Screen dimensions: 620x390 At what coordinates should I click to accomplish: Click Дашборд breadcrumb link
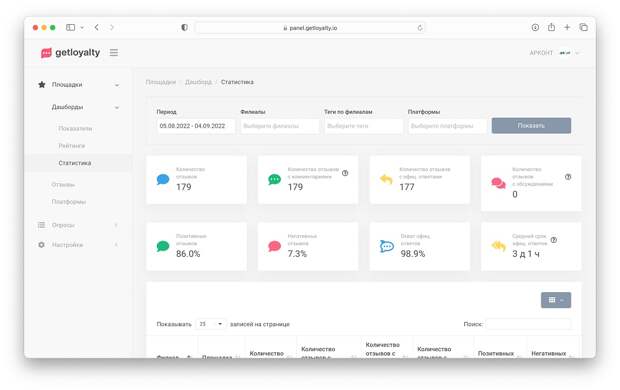(198, 82)
